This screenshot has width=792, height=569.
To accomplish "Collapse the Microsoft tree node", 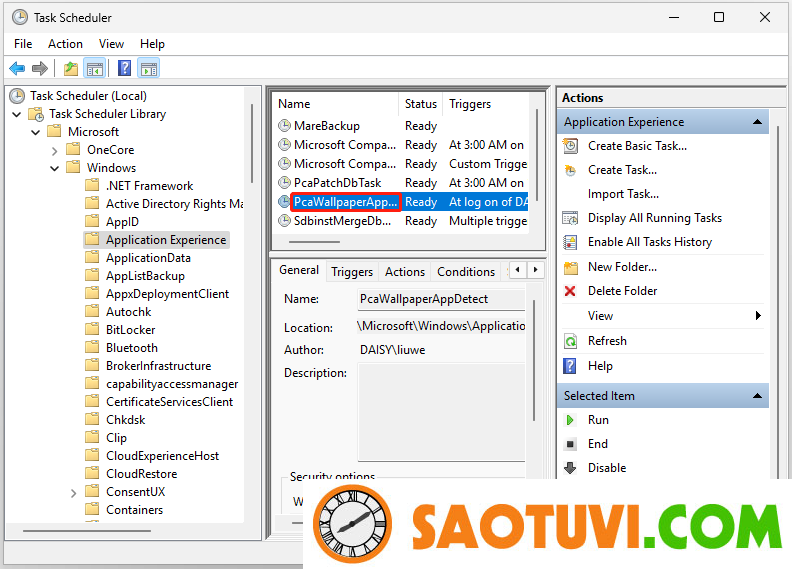I will [x=35, y=133].
